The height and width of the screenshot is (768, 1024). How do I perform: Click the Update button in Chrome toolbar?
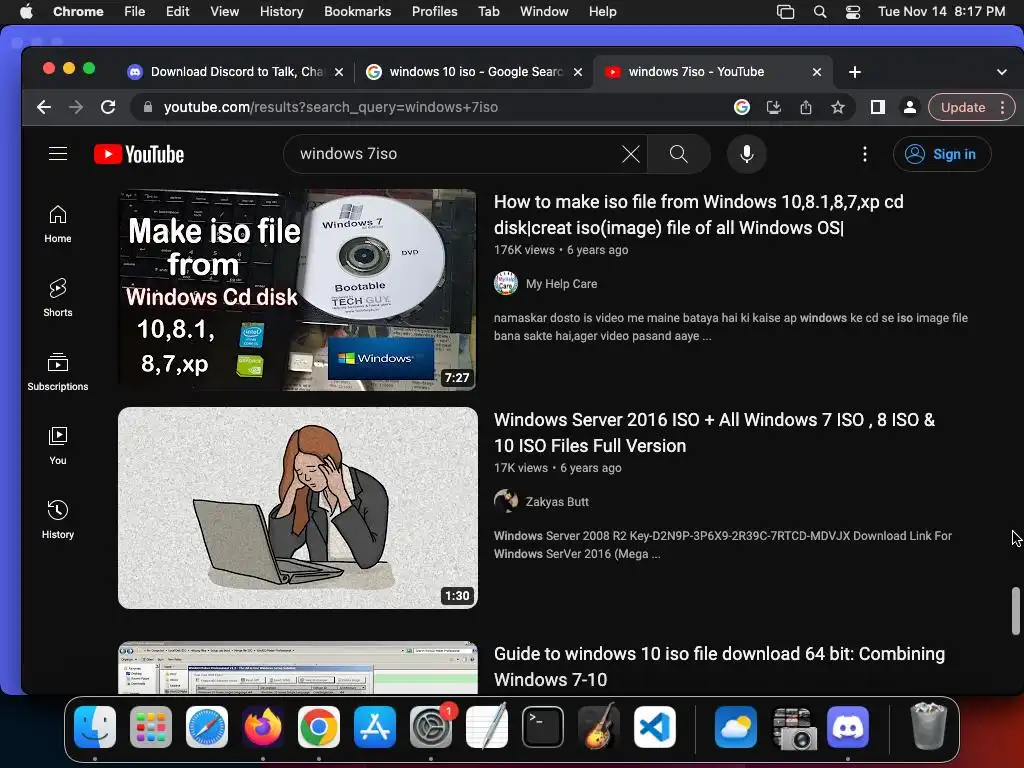click(963, 107)
